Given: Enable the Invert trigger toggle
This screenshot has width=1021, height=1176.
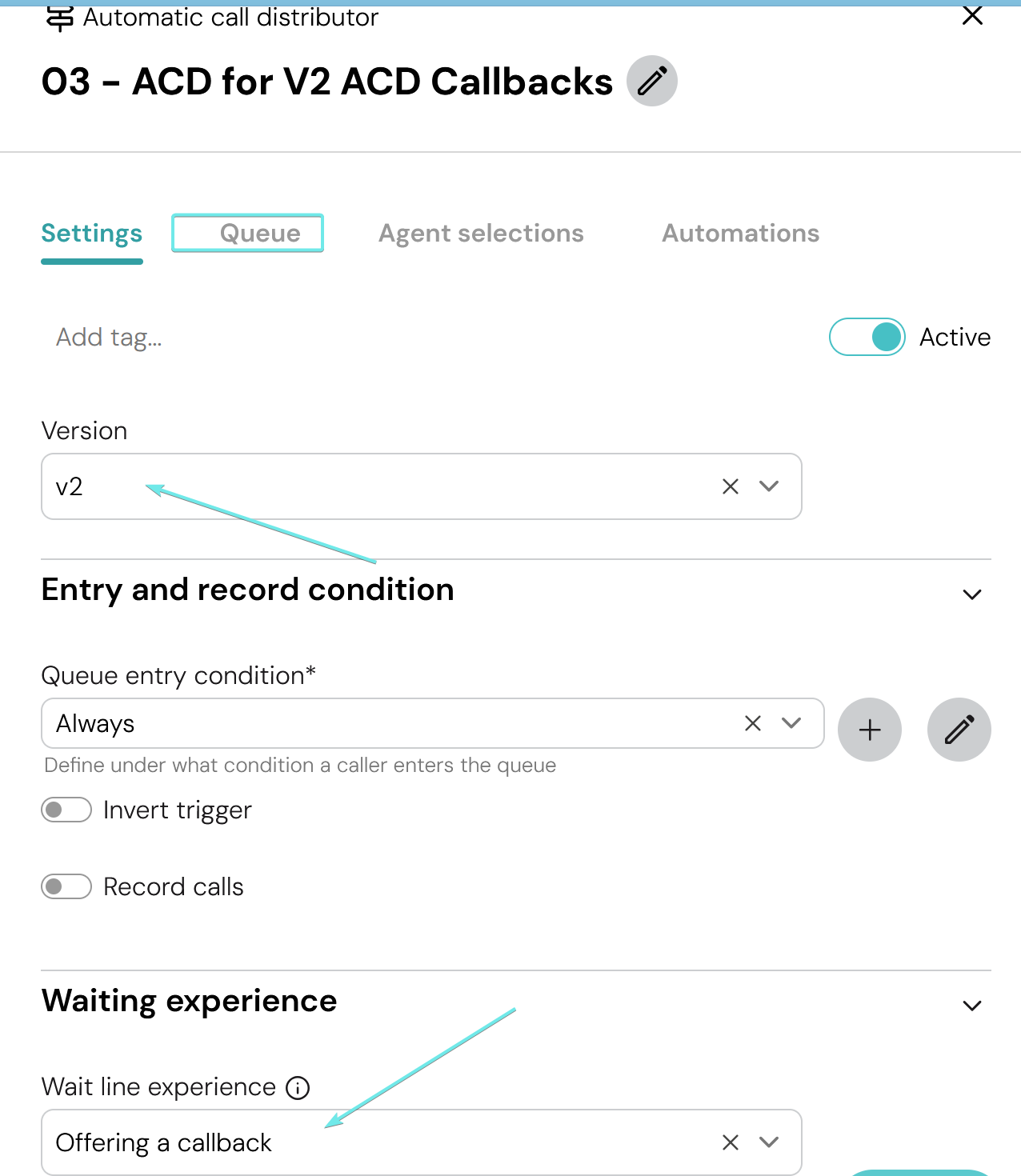Looking at the screenshot, I should (x=66, y=810).
